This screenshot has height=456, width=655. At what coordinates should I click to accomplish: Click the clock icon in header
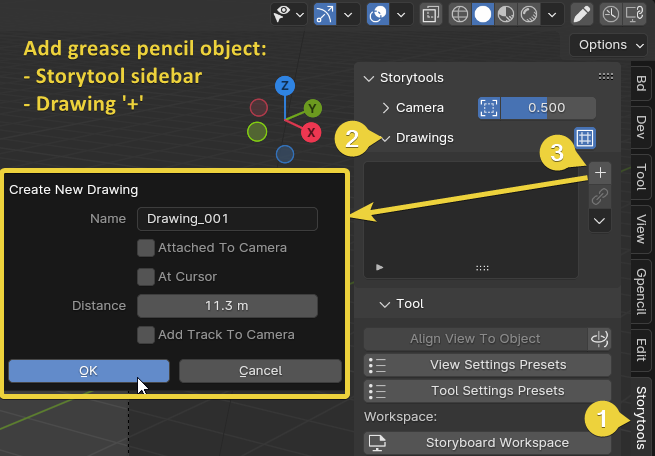click(611, 15)
